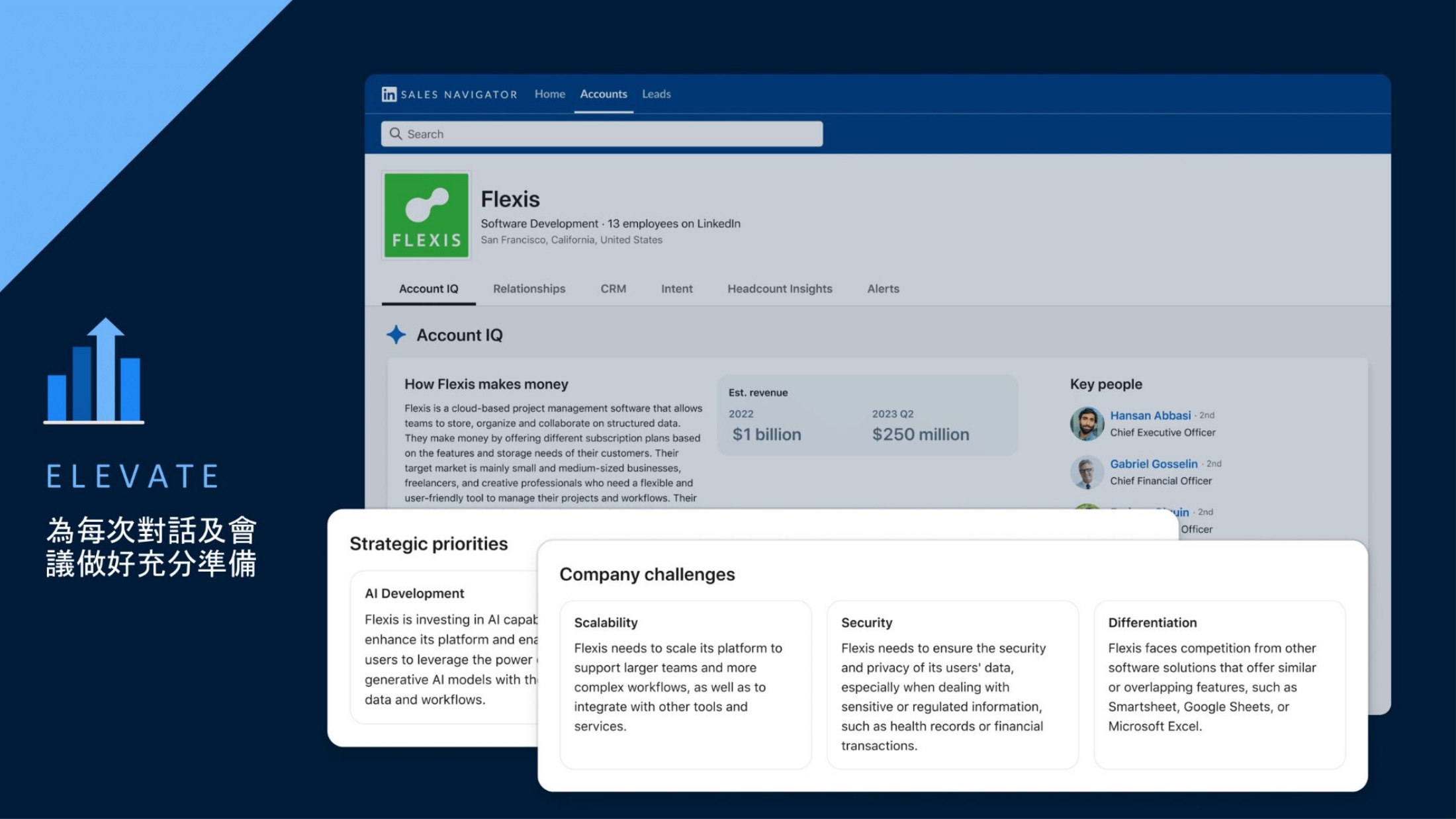The image size is (1456, 819).
Task: Click the 'AI Development' card title
Action: (x=414, y=593)
